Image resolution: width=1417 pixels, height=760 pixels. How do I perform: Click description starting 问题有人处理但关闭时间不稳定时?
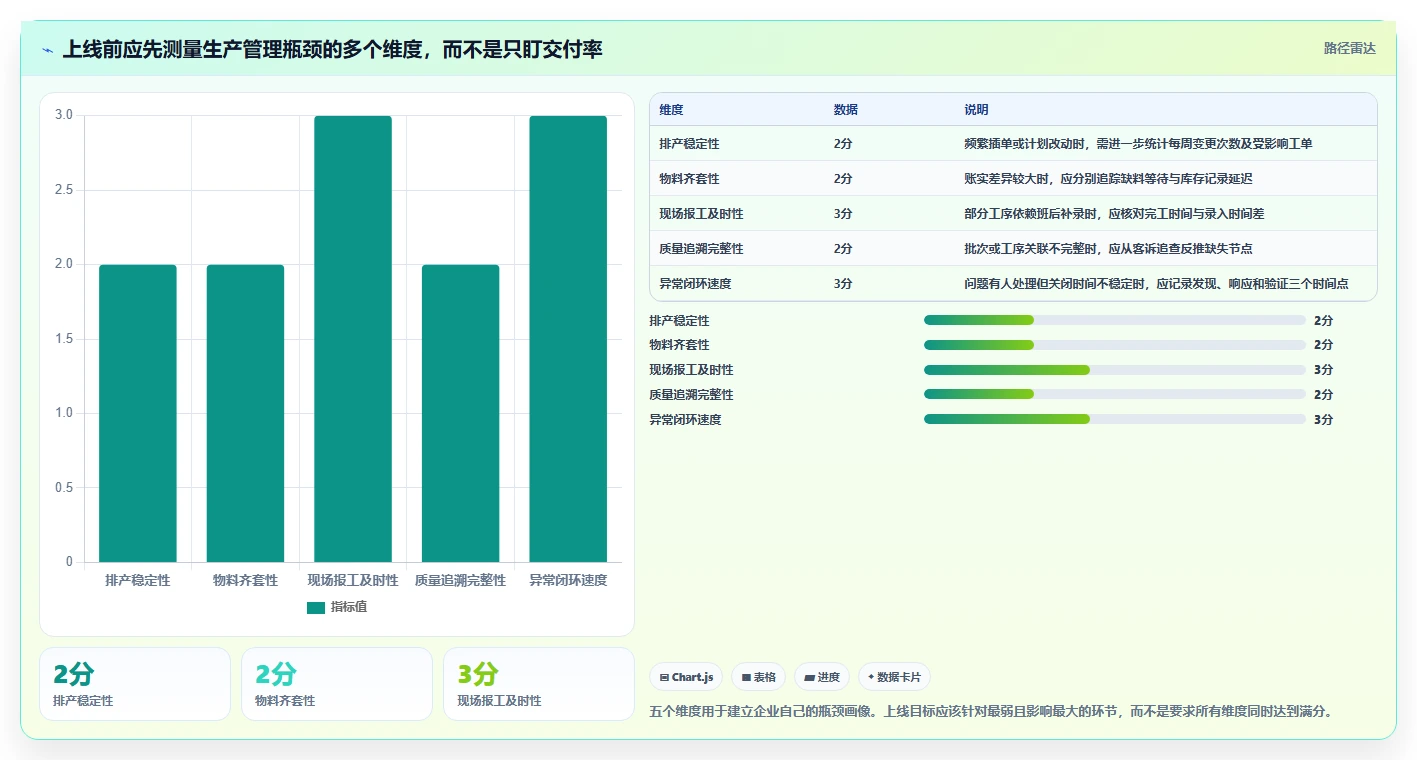(1156, 284)
